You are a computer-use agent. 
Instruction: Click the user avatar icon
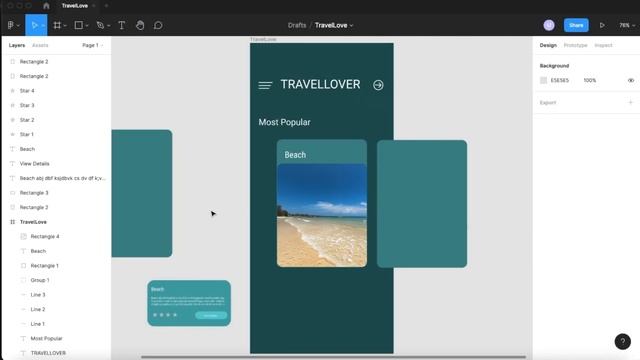[549, 25]
